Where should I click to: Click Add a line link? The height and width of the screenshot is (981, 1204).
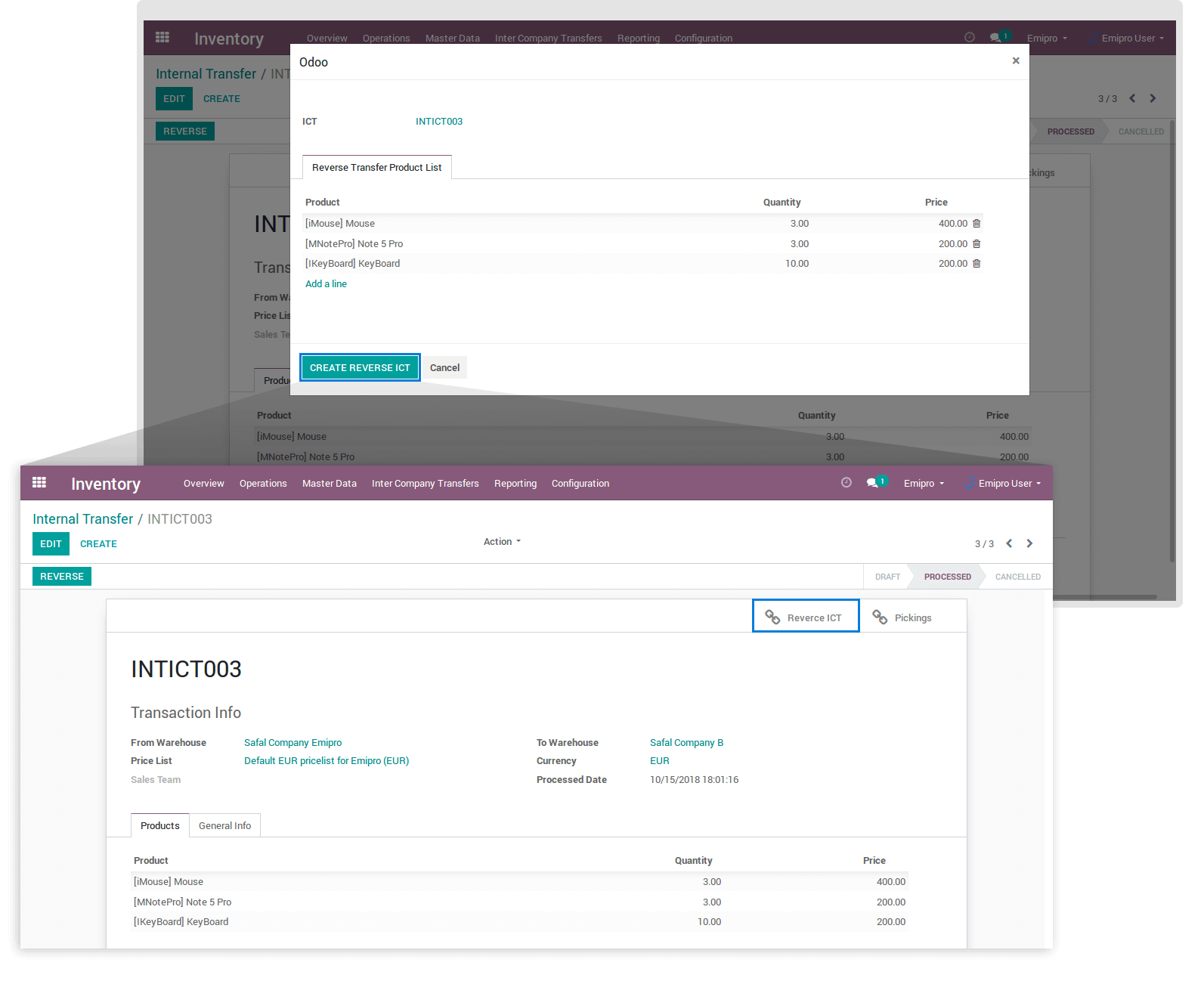coord(326,284)
